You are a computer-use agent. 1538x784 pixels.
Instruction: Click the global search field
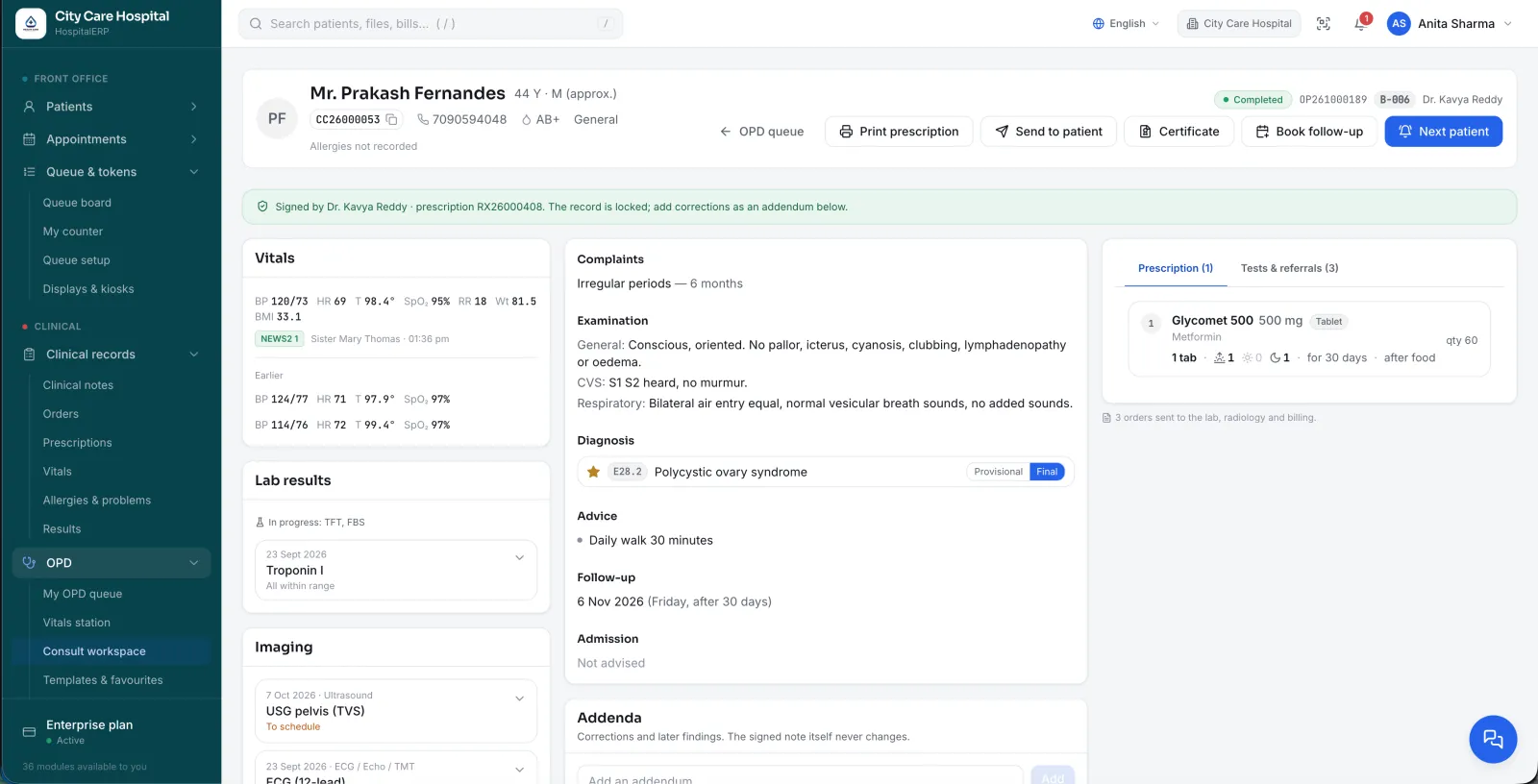431,24
